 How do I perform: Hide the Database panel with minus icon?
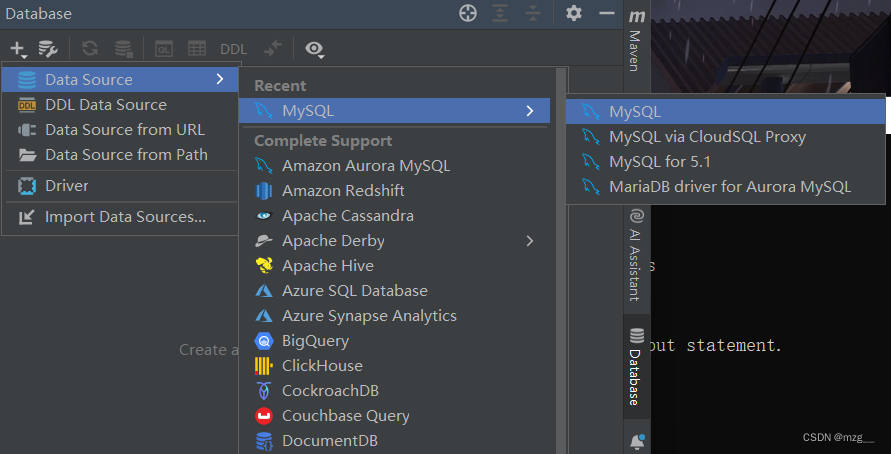(x=607, y=13)
